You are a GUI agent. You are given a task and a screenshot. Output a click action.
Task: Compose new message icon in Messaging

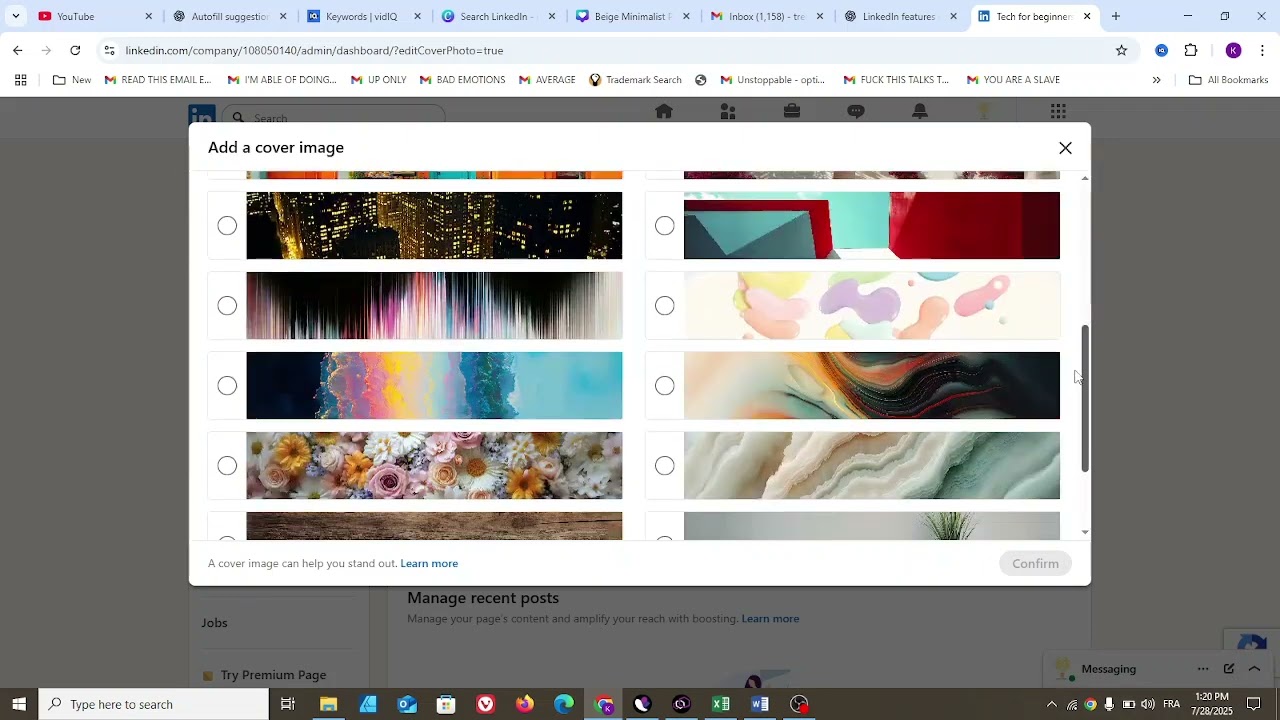1229,669
